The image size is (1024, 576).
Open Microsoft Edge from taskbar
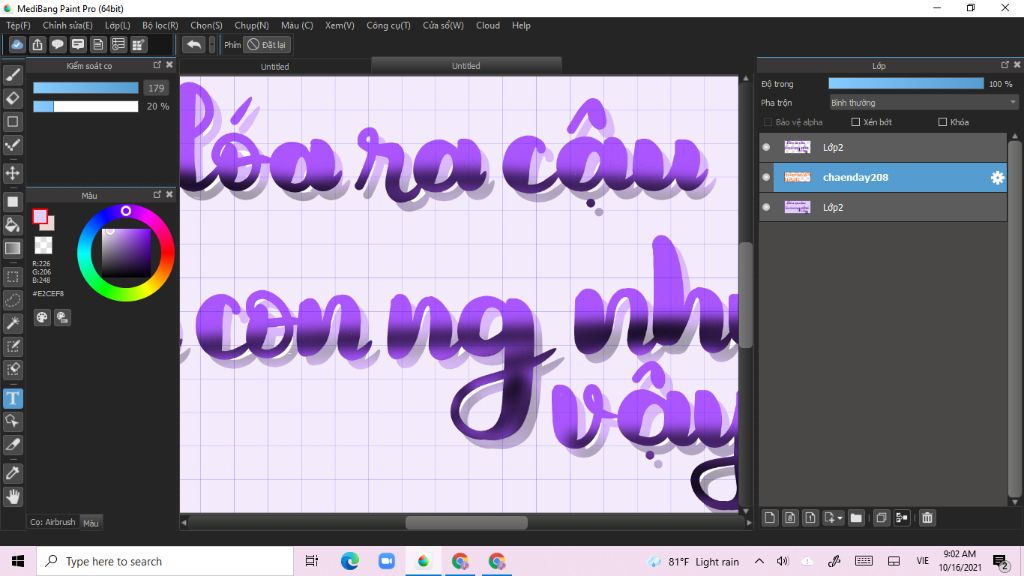[x=350, y=561]
